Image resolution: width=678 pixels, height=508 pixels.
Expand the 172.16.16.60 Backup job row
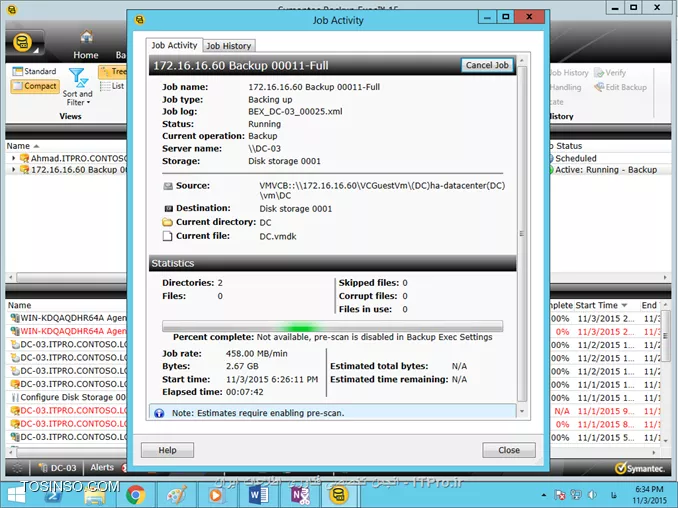[x=13, y=169]
